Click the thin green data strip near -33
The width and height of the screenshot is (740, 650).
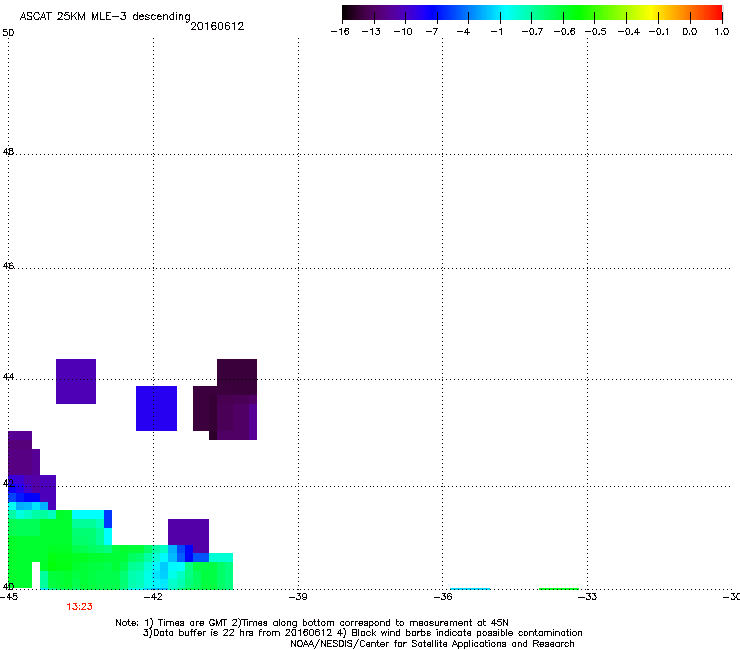tap(559, 589)
